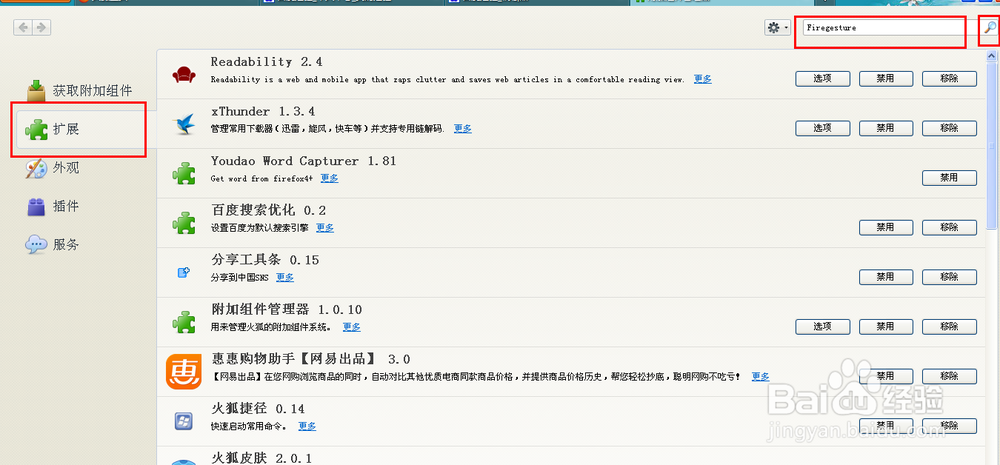The height and width of the screenshot is (465, 1000).
Task: Focus the add-on search field
Action: coord(883,27)
